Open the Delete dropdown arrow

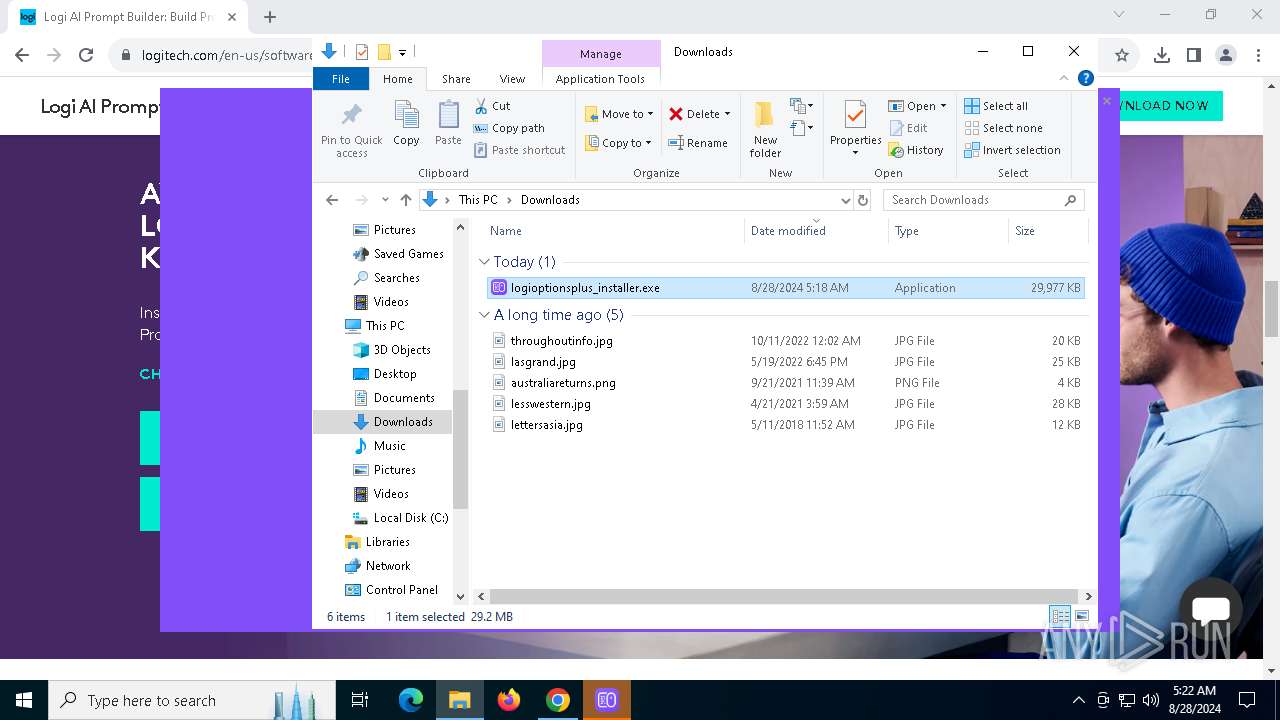point(727,114)
